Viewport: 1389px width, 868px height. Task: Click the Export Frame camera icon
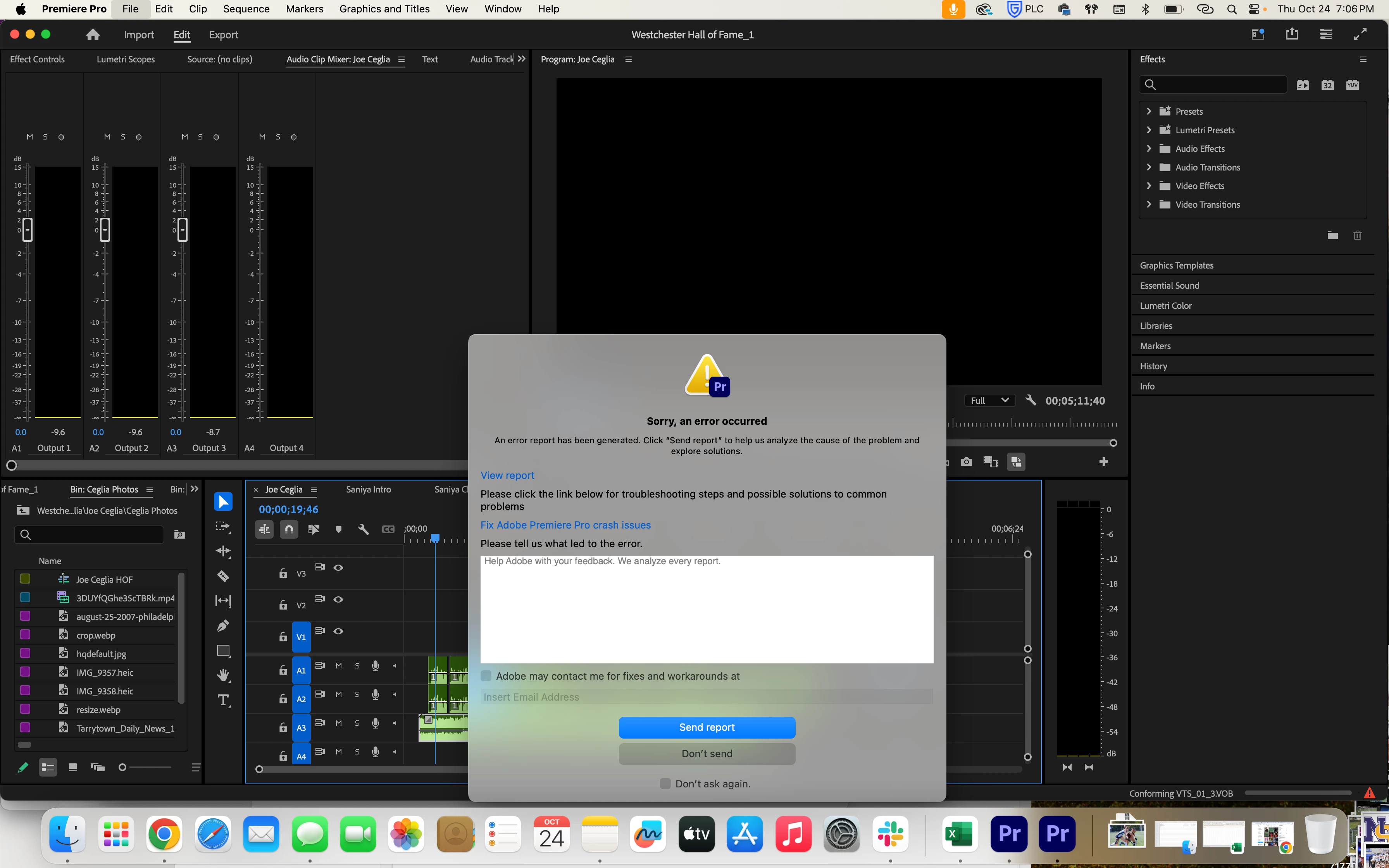tap(967, 462)
